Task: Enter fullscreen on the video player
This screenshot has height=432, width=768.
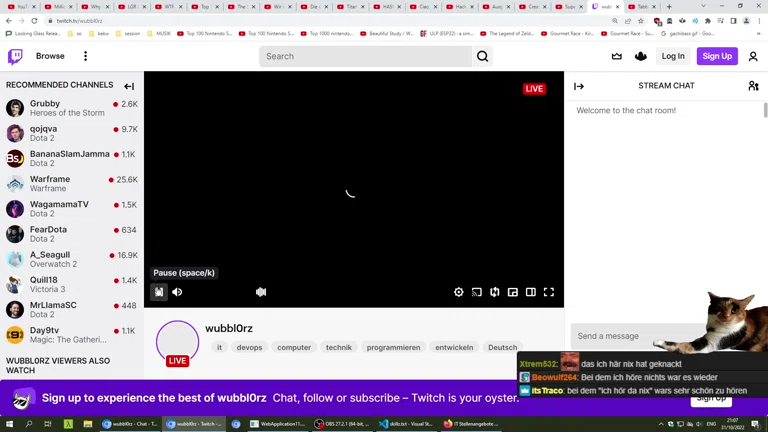Action: click(549, 292)
